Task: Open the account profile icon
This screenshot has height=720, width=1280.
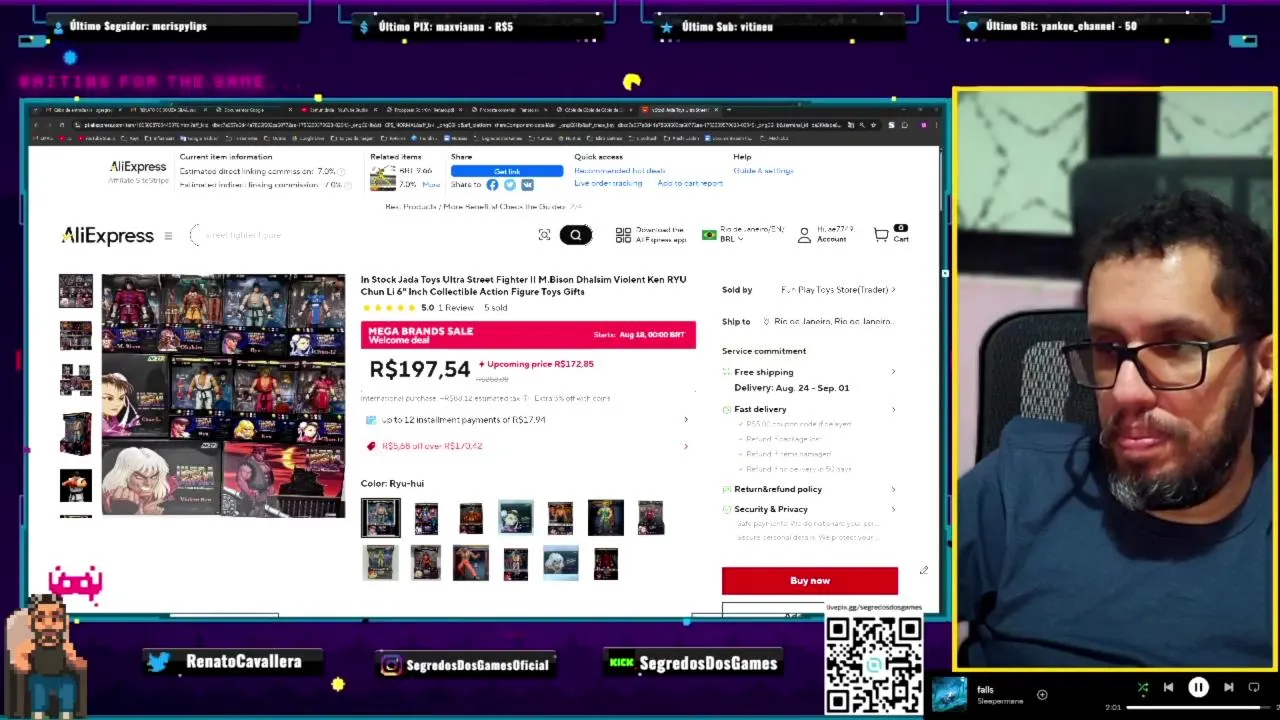Action: [x=804, y=235]
